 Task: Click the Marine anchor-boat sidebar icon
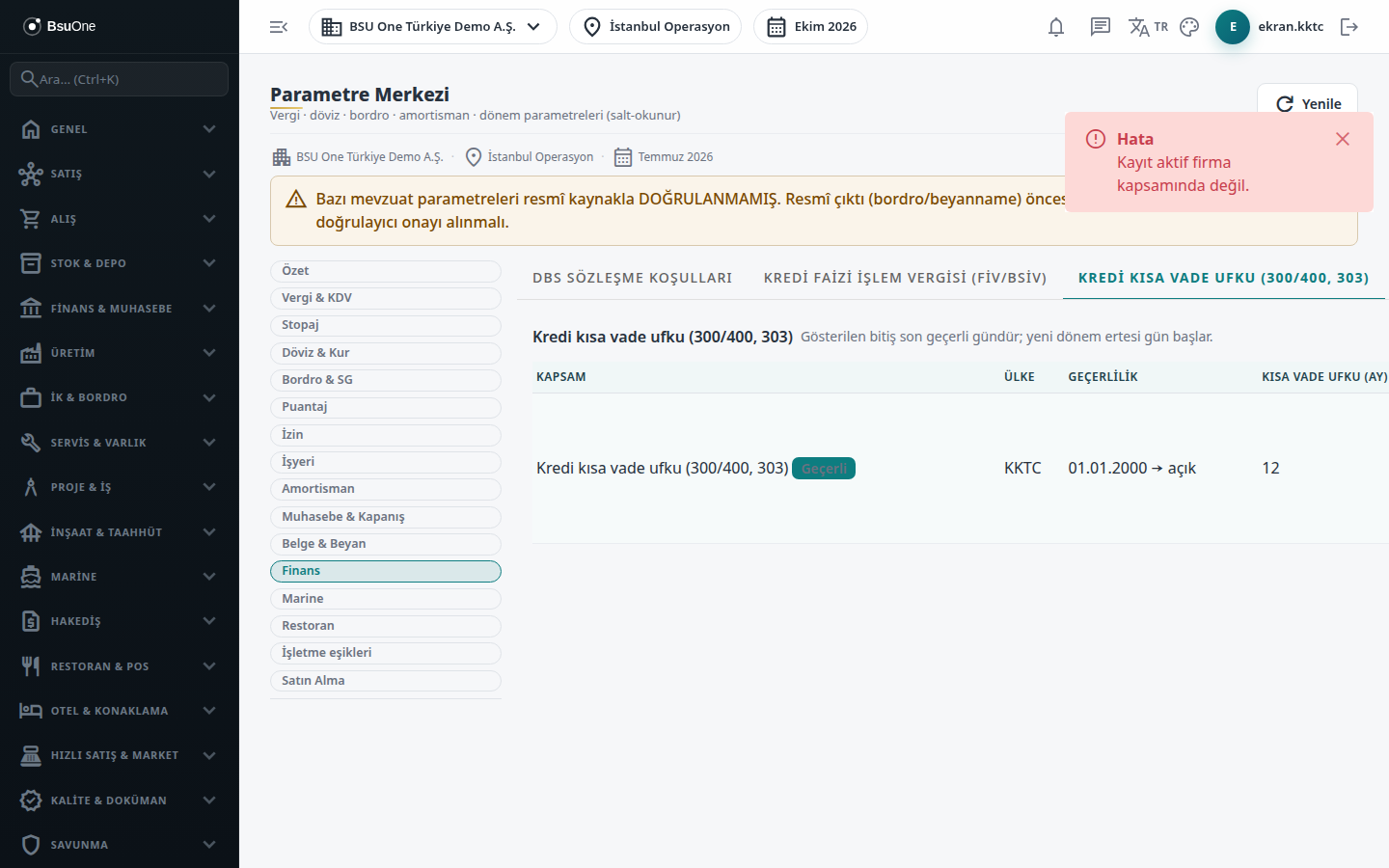[x=31, y=577]
